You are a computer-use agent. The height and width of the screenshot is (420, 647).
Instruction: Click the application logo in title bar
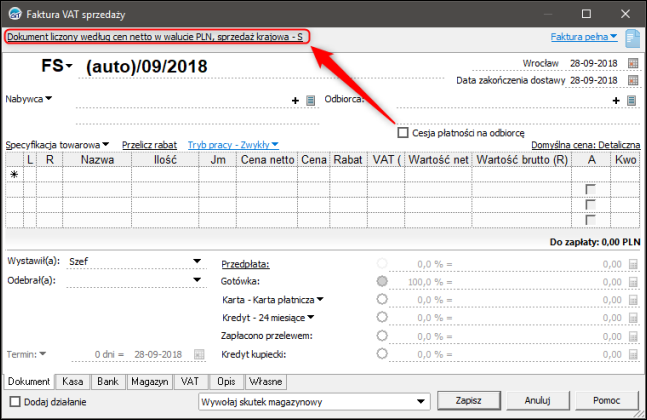pyautogui.click(x=15, y=14)
